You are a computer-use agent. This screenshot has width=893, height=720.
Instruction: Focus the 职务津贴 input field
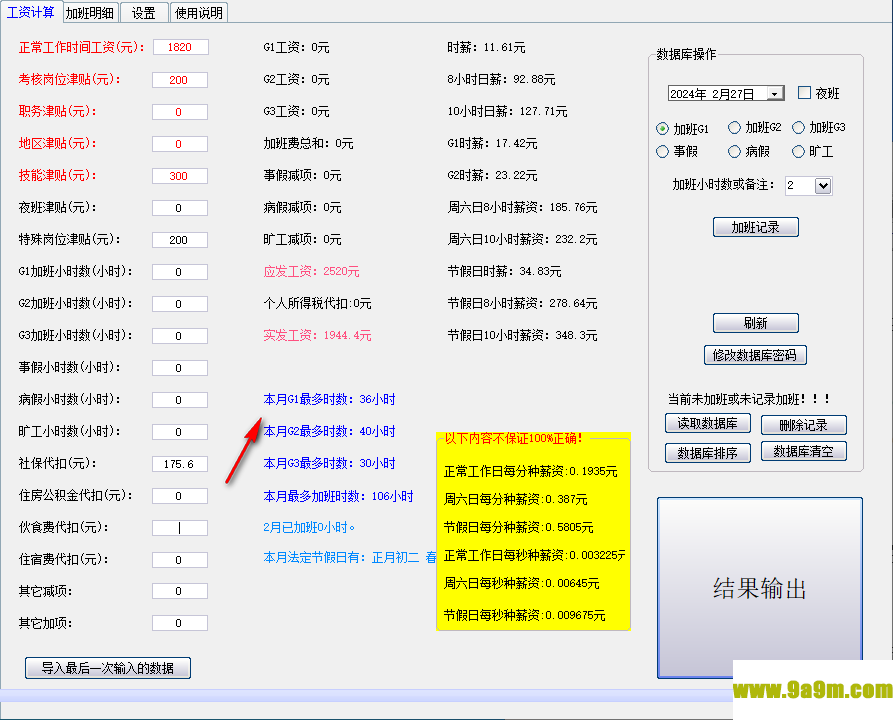179,112
